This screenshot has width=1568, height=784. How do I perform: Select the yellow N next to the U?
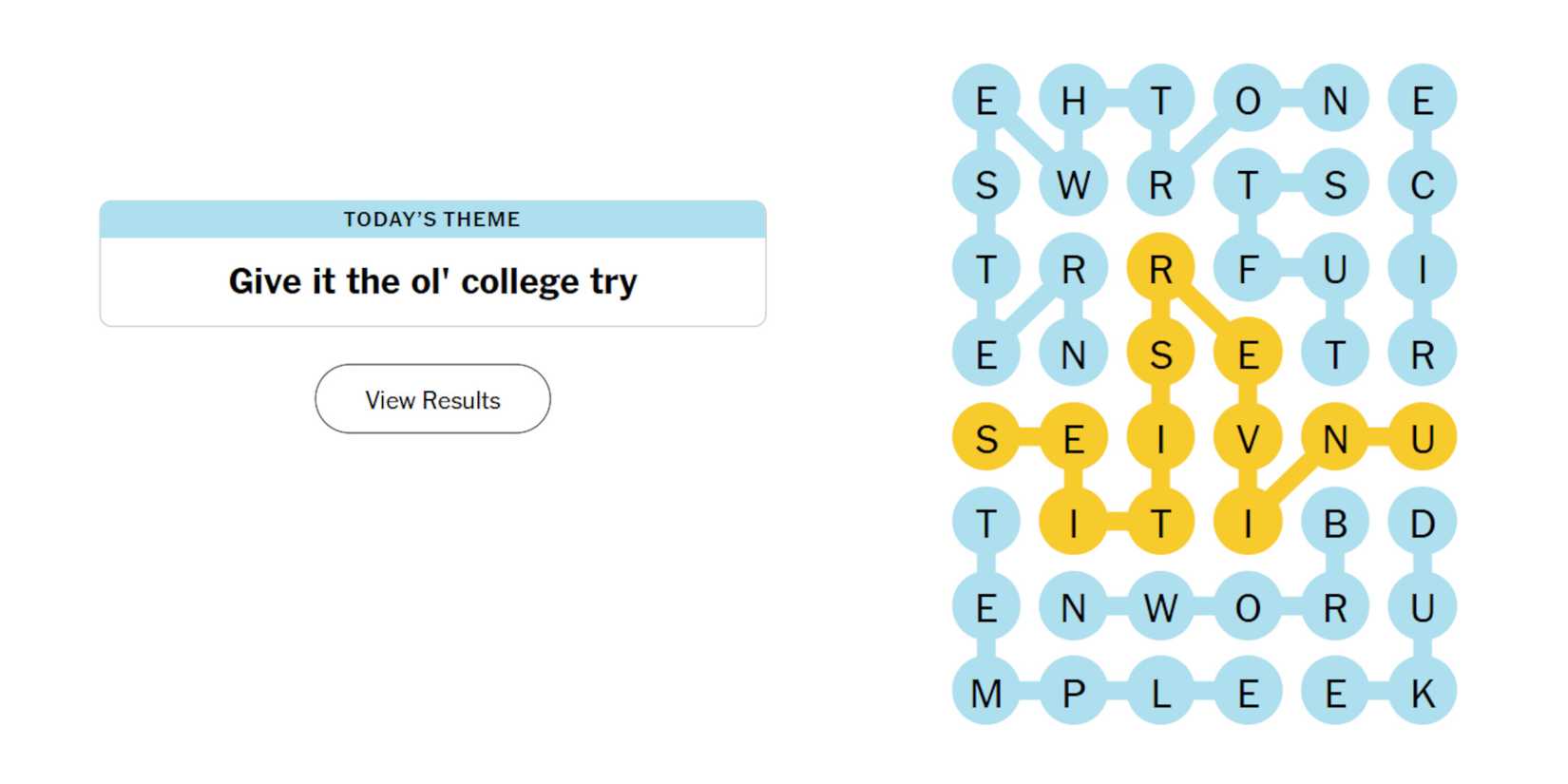click(1335, 436)
